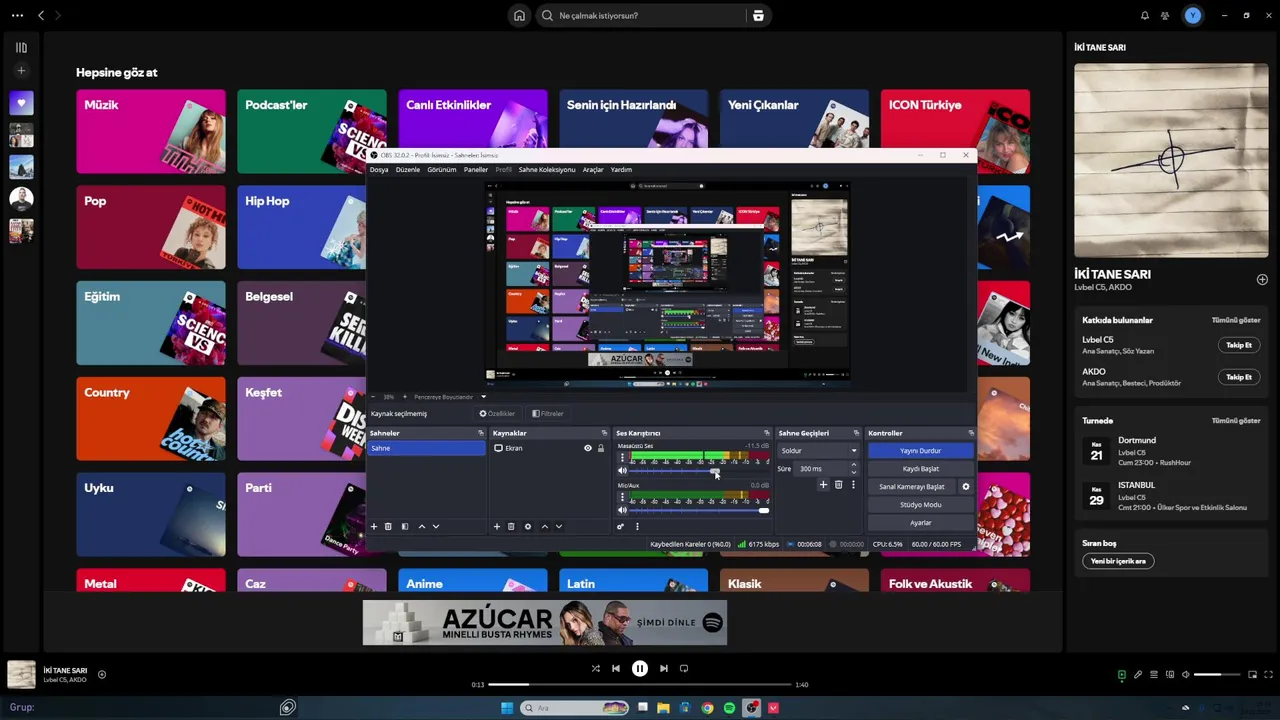Viewport: 1280px width, 720px height.
Task: Open the Ses Karıştırıcı bottom three-dot menu
Action: coord(638,526)
